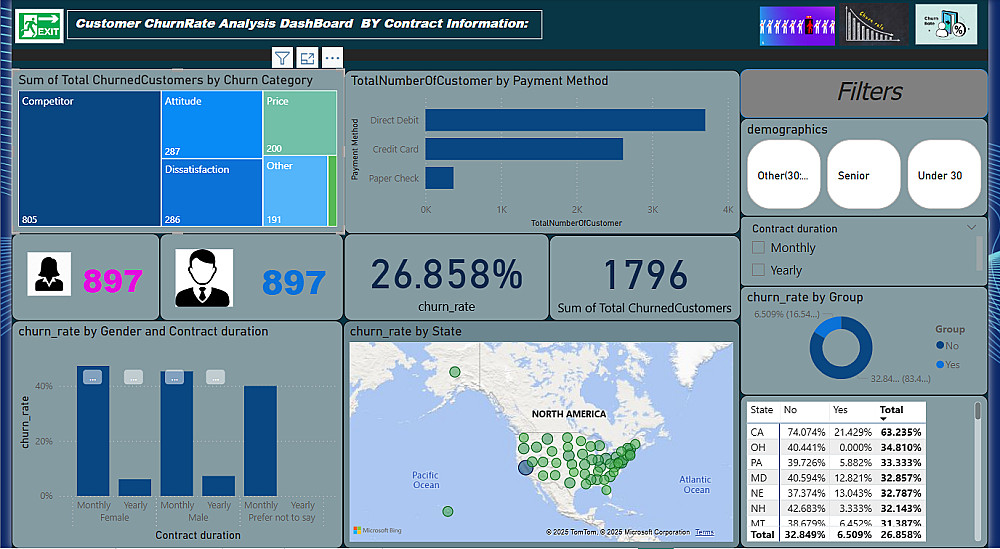Click the female silhouette icon

[48, 274]
